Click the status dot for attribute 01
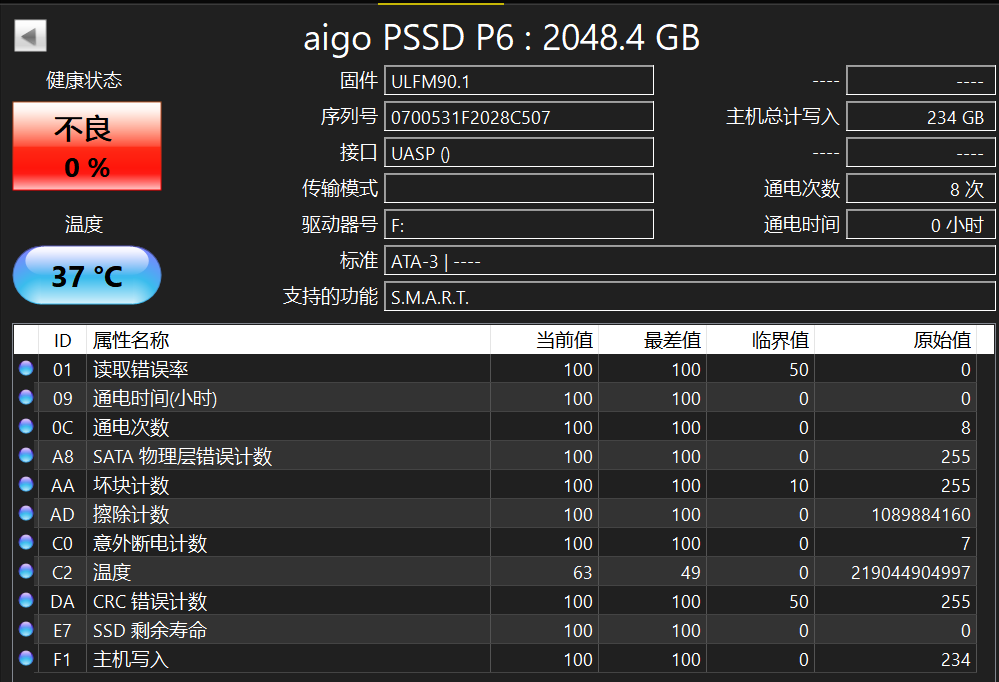Viewport: 999px width, 682px height. 26,368
